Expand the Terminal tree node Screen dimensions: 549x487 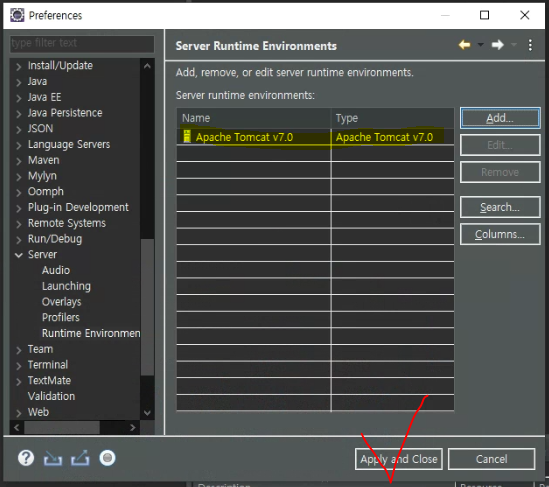19,366
